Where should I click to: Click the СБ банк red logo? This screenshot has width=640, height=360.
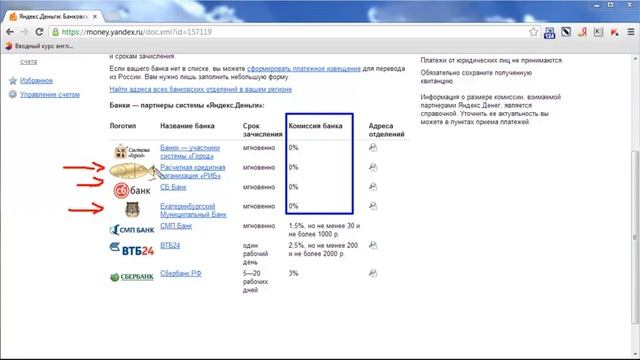132,191
